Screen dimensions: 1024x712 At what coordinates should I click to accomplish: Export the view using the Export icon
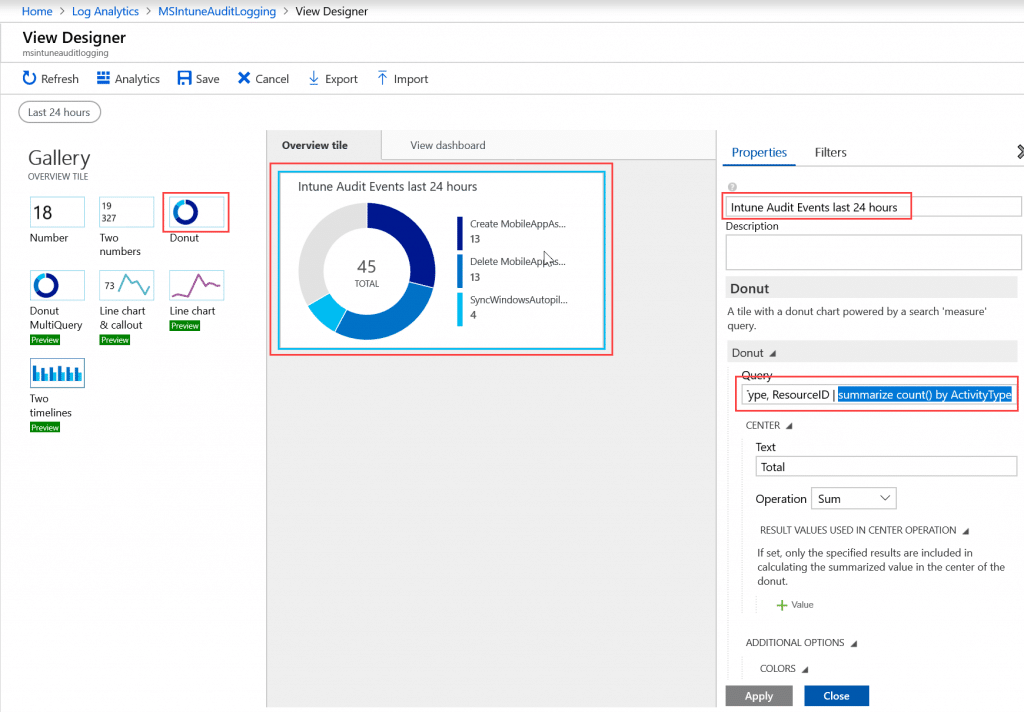tap(313, 78)
